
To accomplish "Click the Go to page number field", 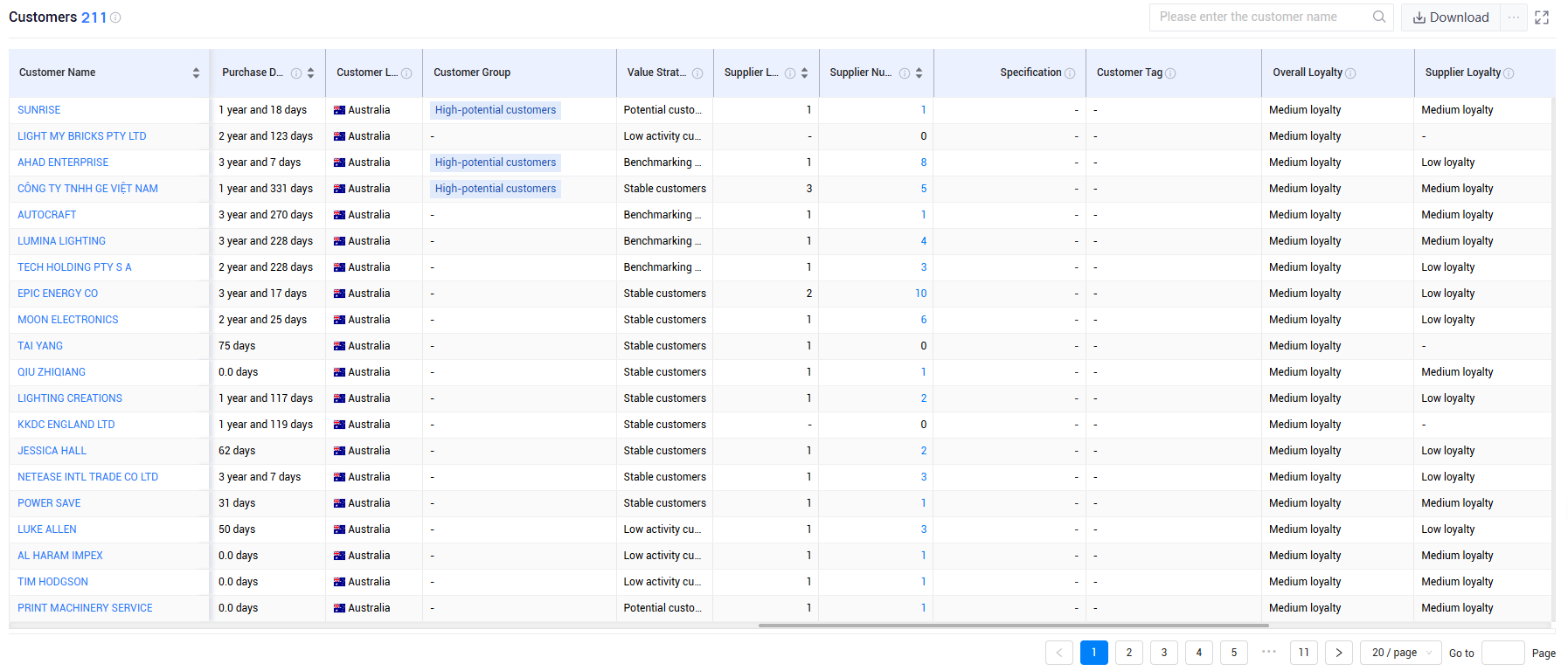I will (x=1503, y=653).
